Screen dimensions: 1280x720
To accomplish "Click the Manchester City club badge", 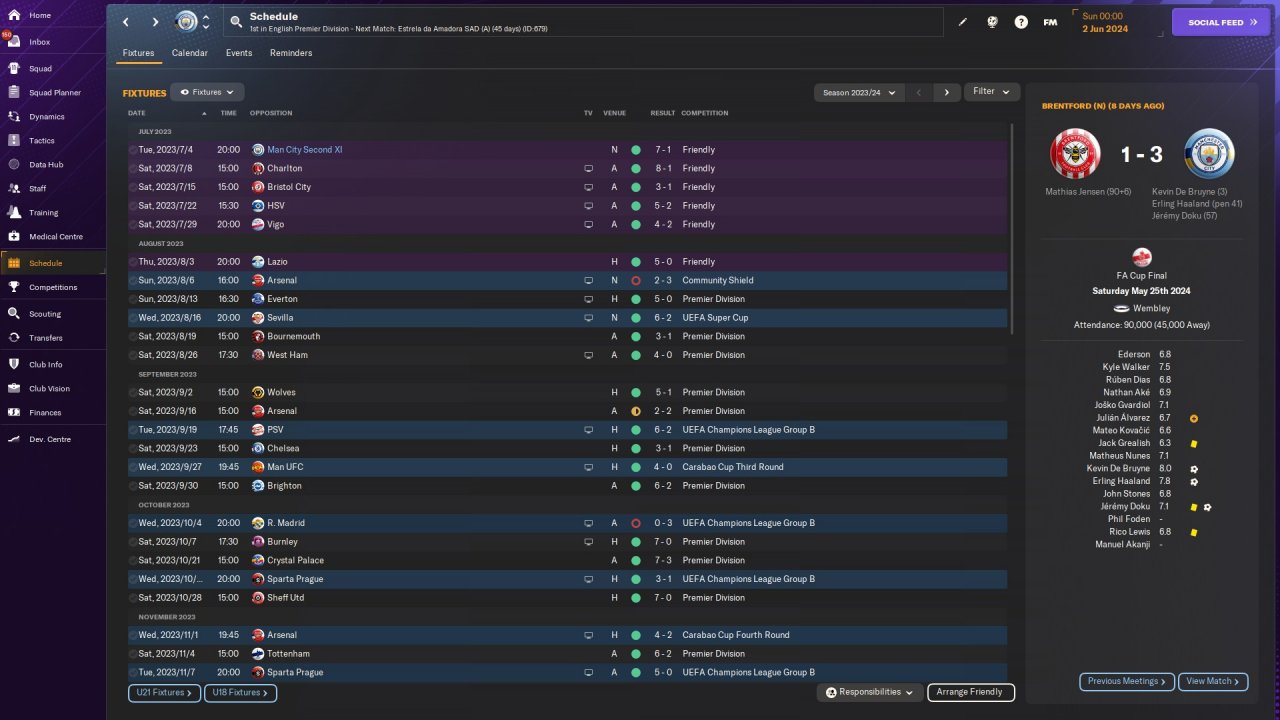I will click(x=187, y=21).
